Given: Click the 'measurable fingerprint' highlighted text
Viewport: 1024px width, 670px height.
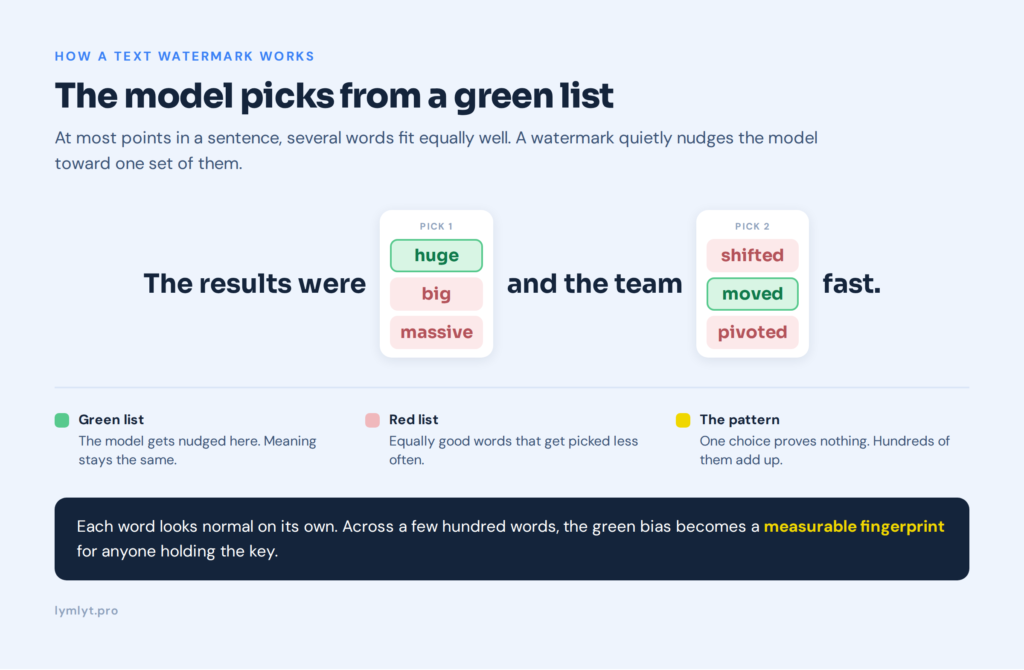Looking at the screenshot, I should (854, 526).
